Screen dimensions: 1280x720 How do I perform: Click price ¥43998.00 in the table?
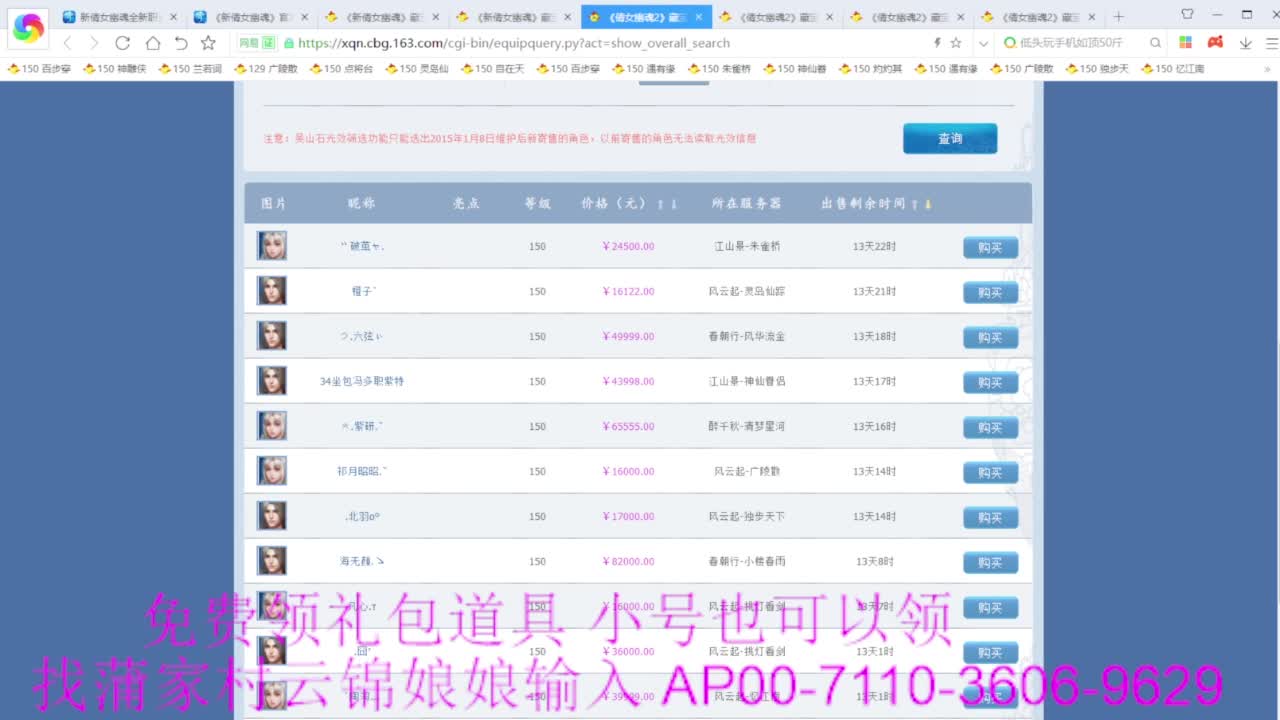(628, 381)
